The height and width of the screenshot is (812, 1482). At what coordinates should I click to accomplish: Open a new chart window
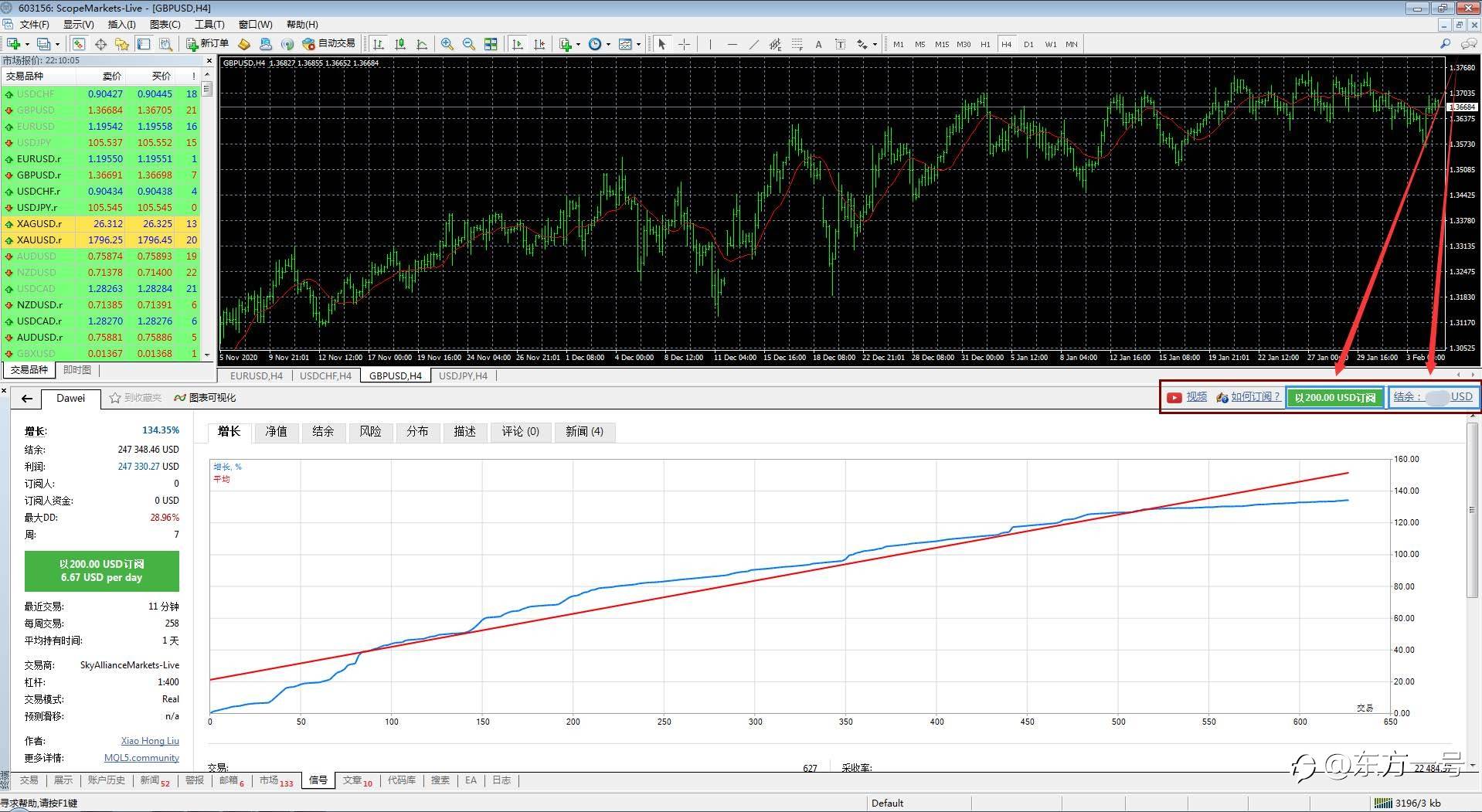point(13,44)
